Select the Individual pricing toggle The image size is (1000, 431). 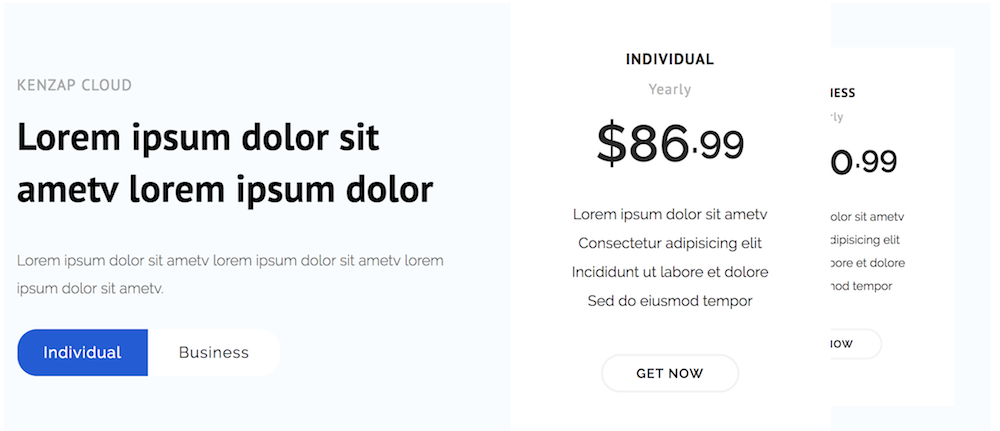click(x=82, y=352)
